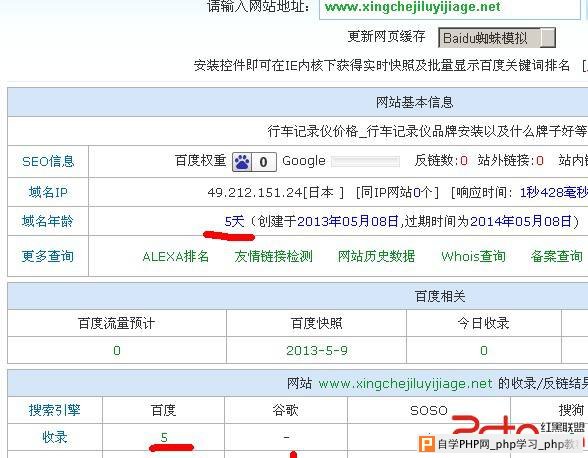Click the 百度快照 column header
Screen dimensions: 588x458
[x=316, y=323]
